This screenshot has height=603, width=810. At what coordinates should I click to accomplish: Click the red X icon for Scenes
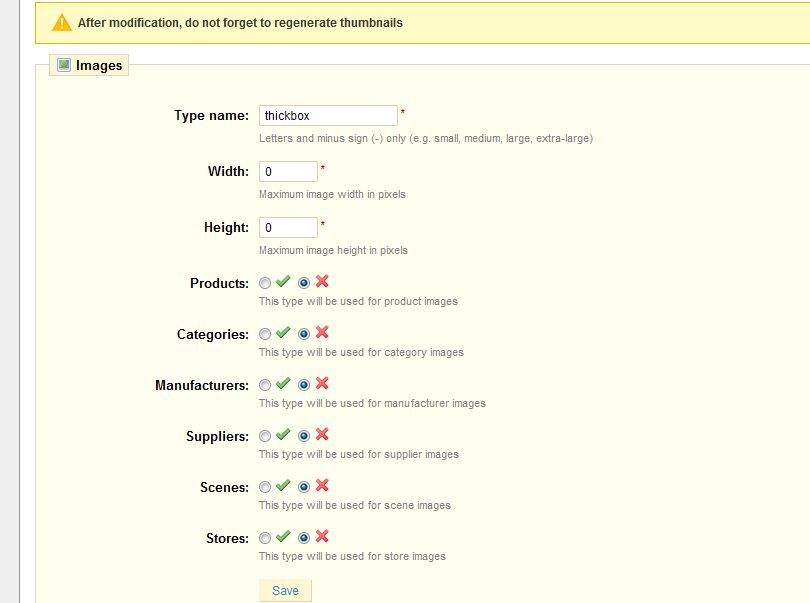click(x=322, y=485)
